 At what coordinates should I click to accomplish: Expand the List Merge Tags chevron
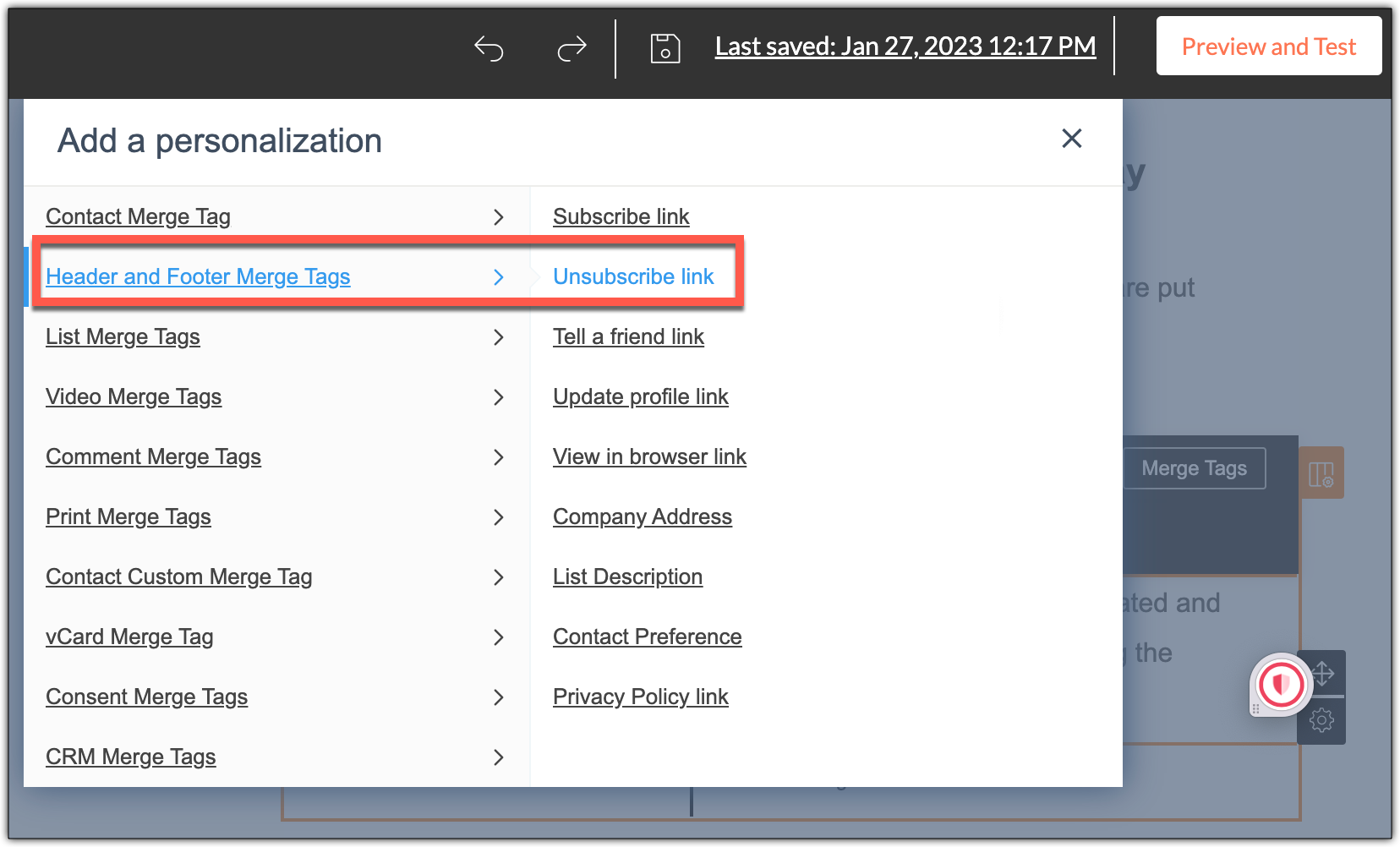click(499, 337)
